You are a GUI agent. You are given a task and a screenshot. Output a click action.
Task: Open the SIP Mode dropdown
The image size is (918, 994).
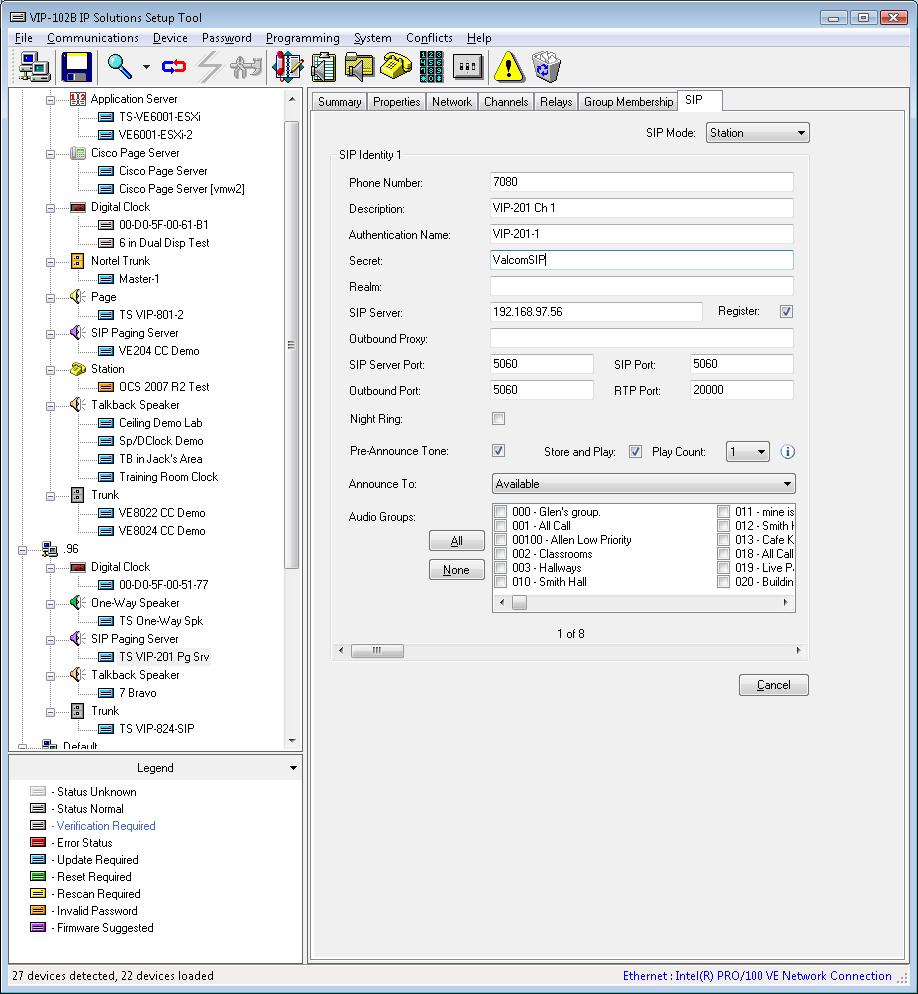[x=757, y=133]
